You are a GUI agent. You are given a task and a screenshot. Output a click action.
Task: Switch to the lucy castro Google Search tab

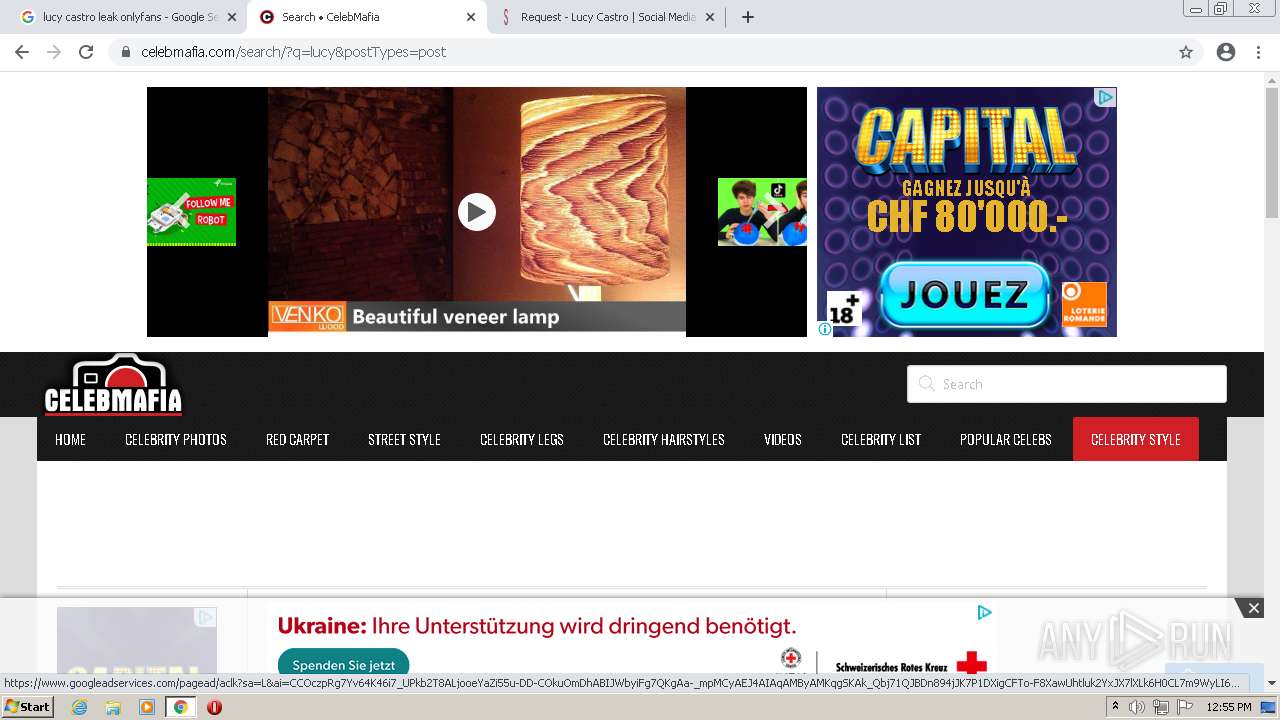[x=128, y=17]
